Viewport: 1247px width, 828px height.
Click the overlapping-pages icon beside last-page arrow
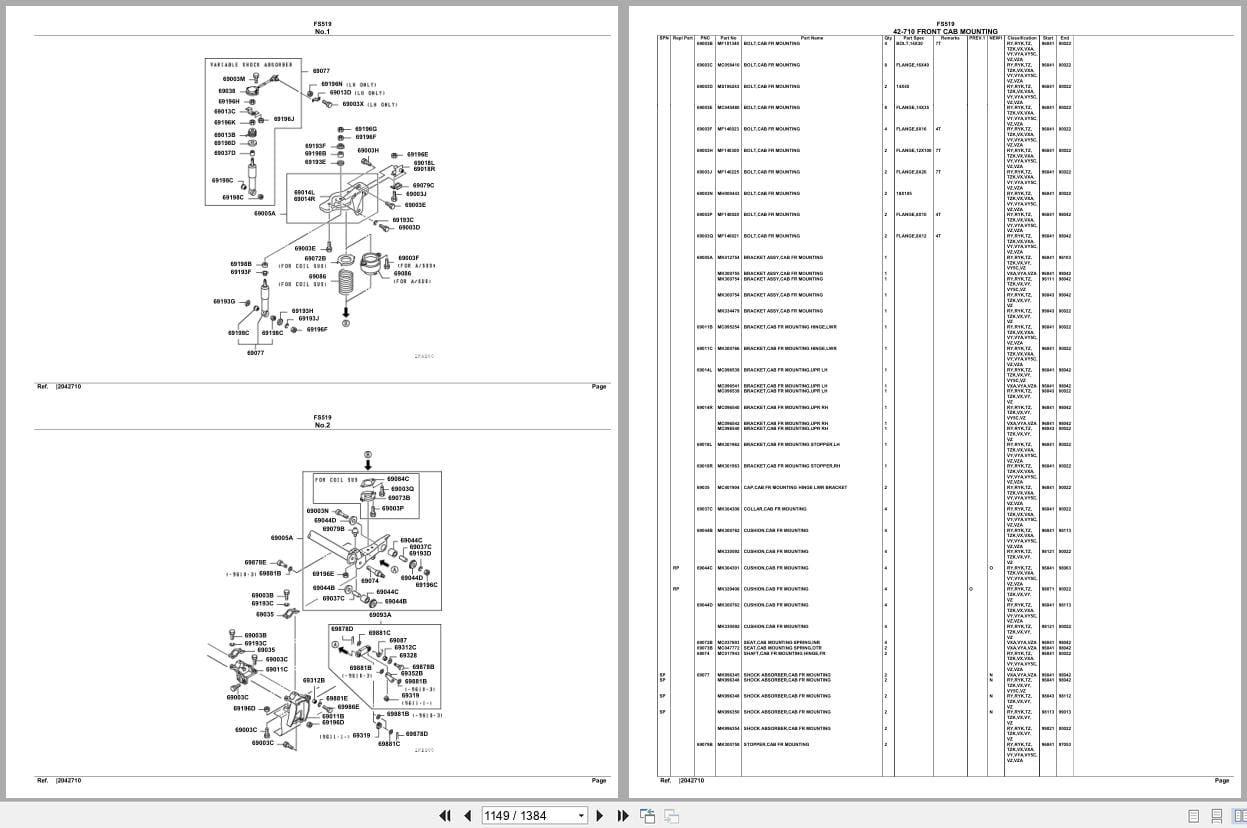pyautogui.click(x=647, y=815)
